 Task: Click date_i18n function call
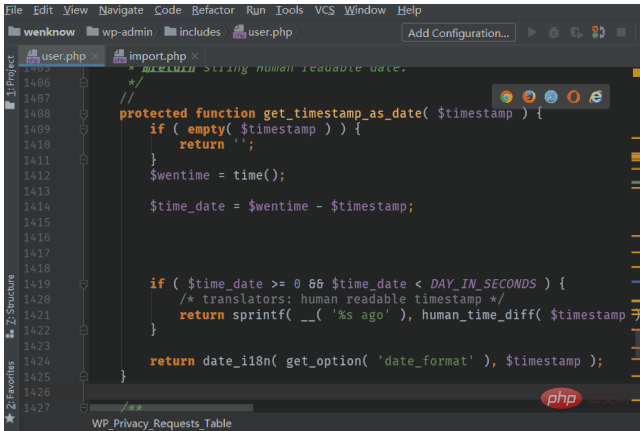[x=236, y=361]
